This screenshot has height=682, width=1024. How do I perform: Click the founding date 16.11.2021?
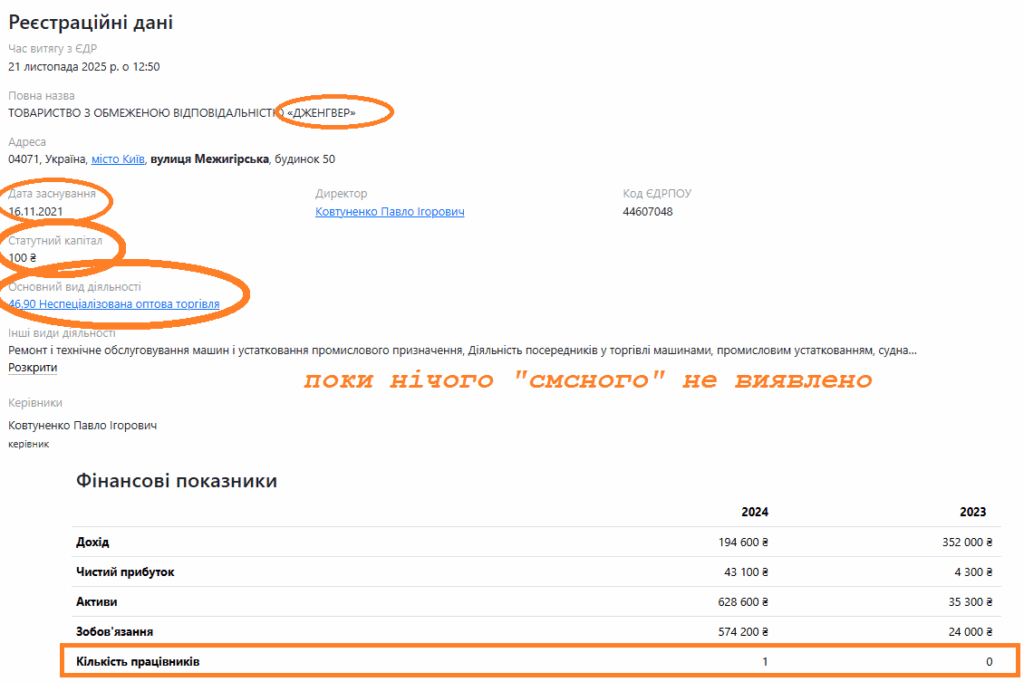pyautogui.click(x=35, y=212)
